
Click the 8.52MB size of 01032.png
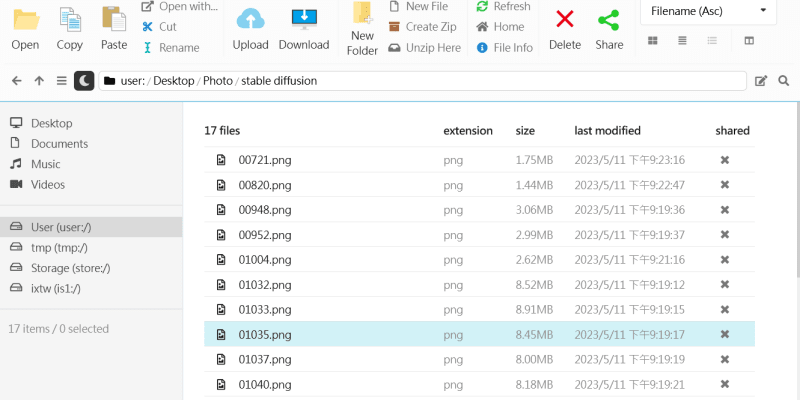[534, 284]
